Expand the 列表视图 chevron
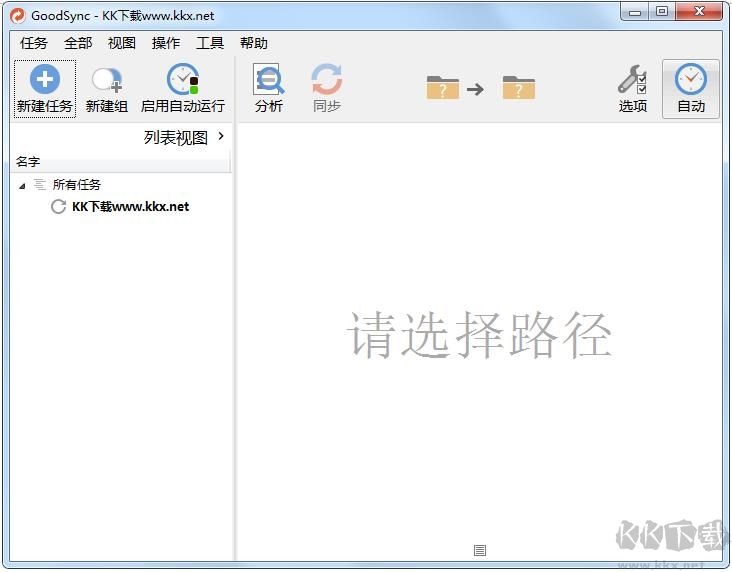 (x=221, y=136)
